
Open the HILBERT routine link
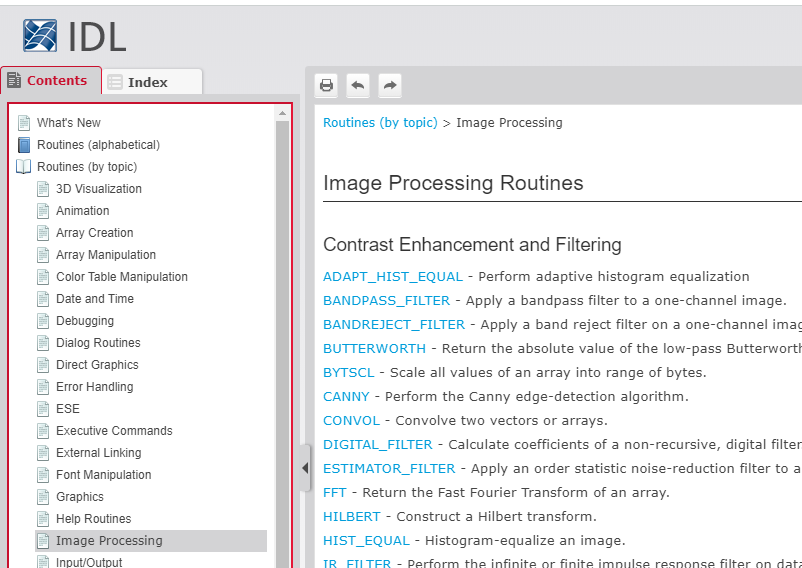pos(352,517)
